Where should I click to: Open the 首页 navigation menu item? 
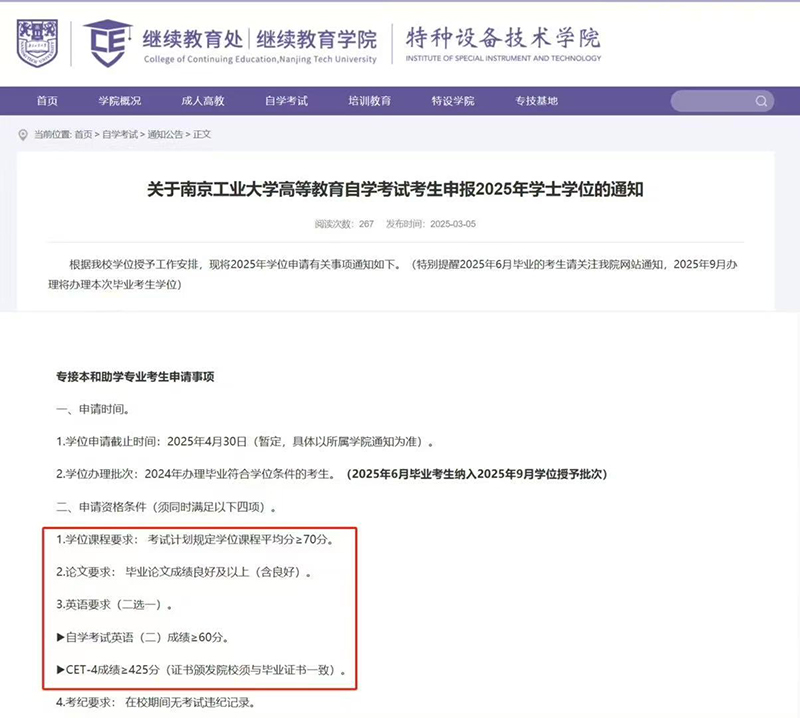(x=47, y=101)
